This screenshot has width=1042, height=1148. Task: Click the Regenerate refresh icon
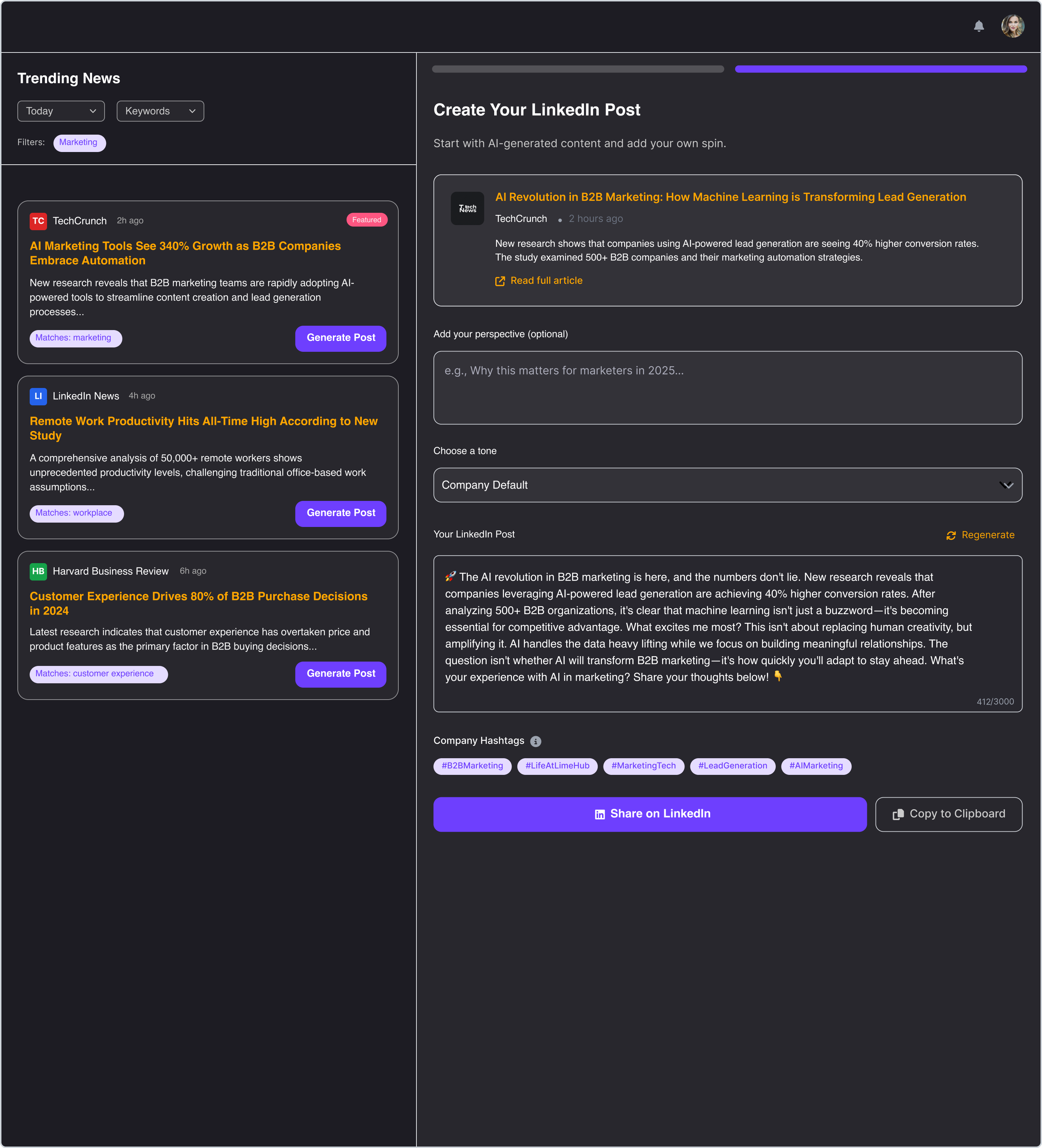[x=951, y=535]
